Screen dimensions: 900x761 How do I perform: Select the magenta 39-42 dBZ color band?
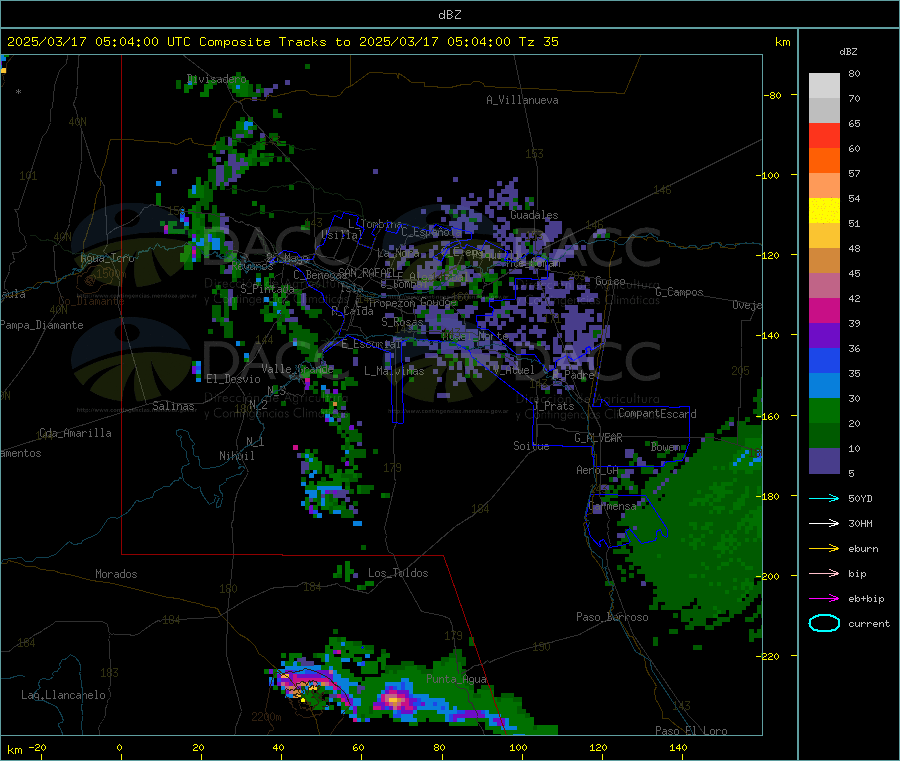[x=824, y=310]
